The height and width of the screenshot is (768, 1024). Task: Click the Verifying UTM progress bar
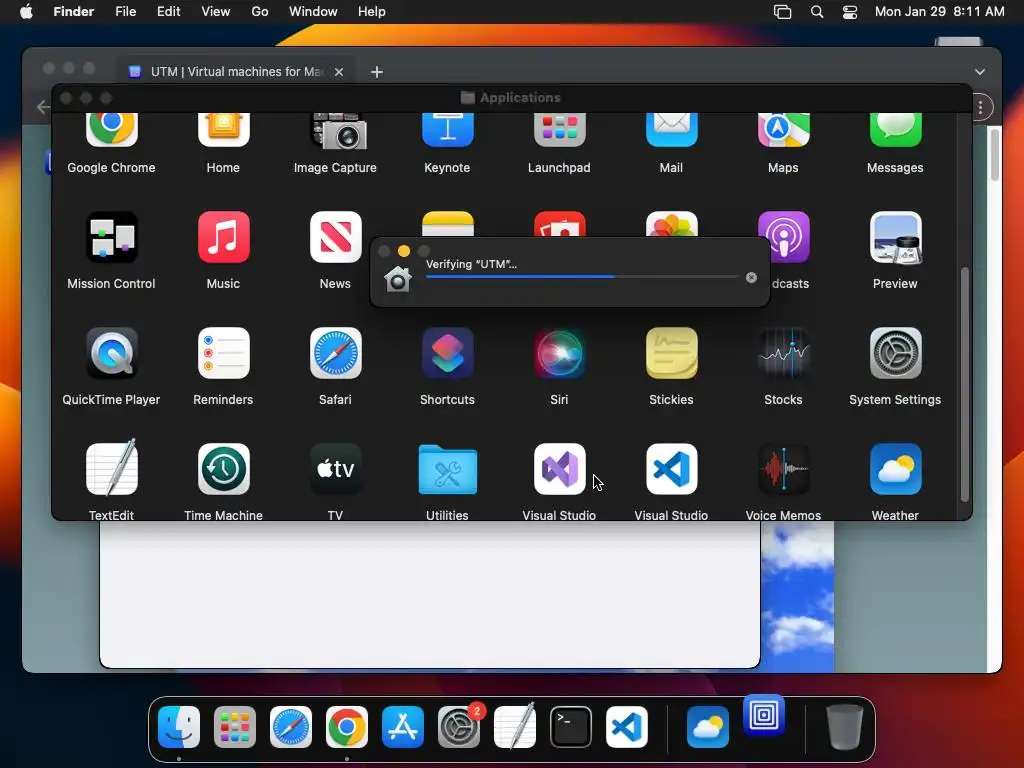pyautogui.click(x=582, y=277)
